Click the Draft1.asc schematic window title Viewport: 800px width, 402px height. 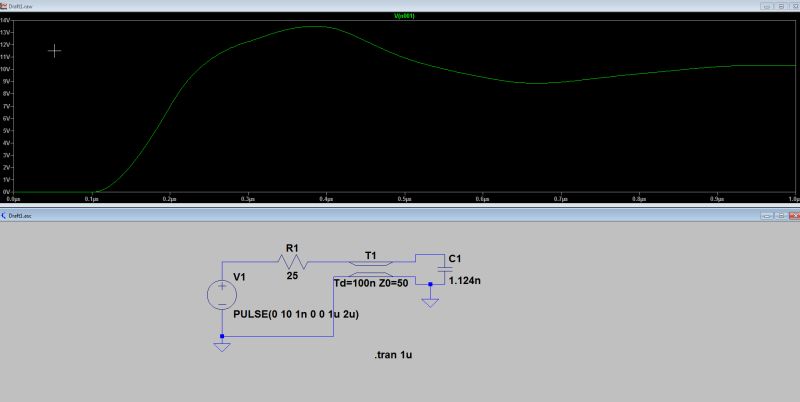tap(20, 216)
